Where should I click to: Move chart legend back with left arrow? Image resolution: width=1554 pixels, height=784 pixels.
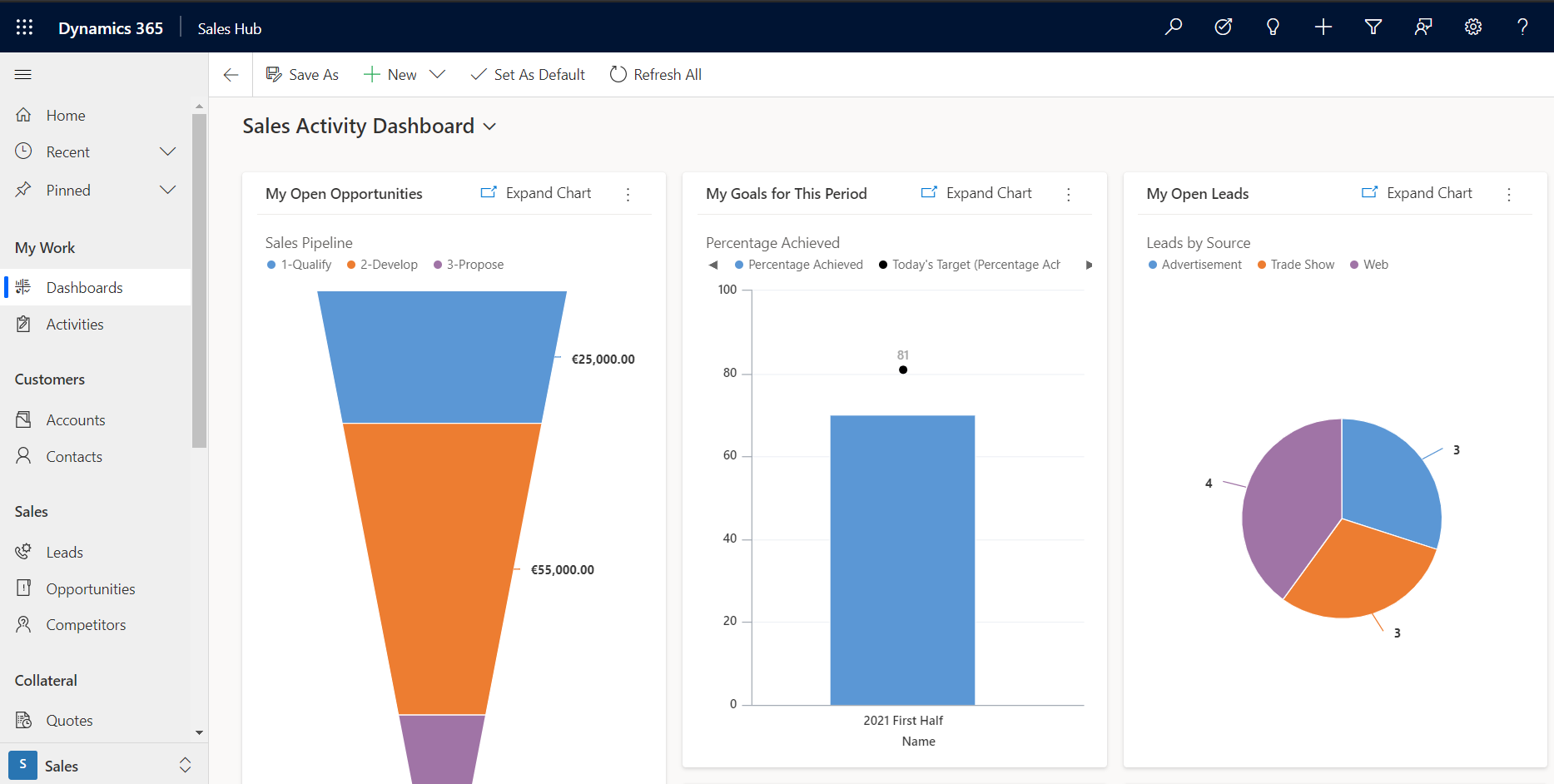click(713, 265)
